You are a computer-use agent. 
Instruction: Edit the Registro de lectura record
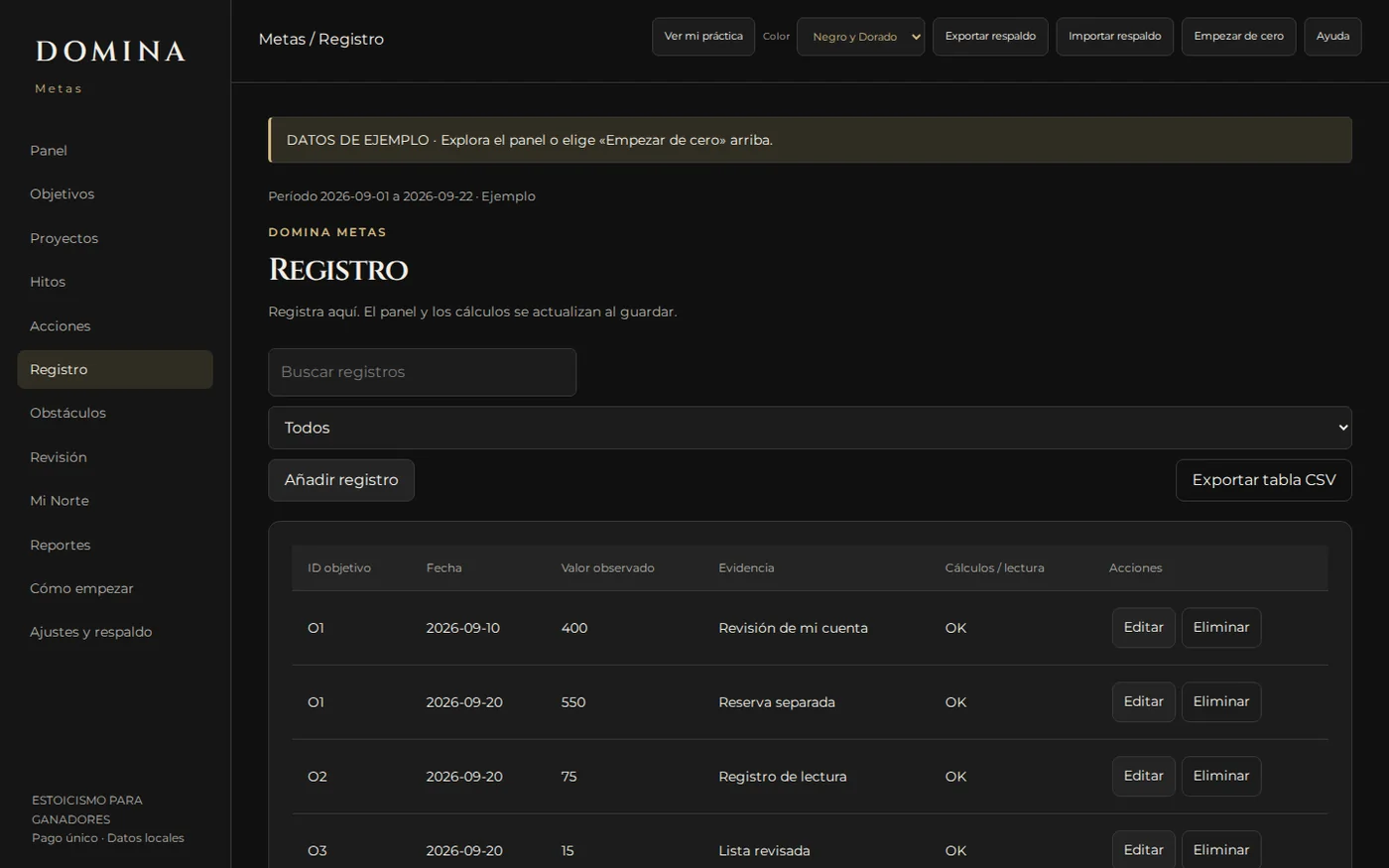(1143, 777)
